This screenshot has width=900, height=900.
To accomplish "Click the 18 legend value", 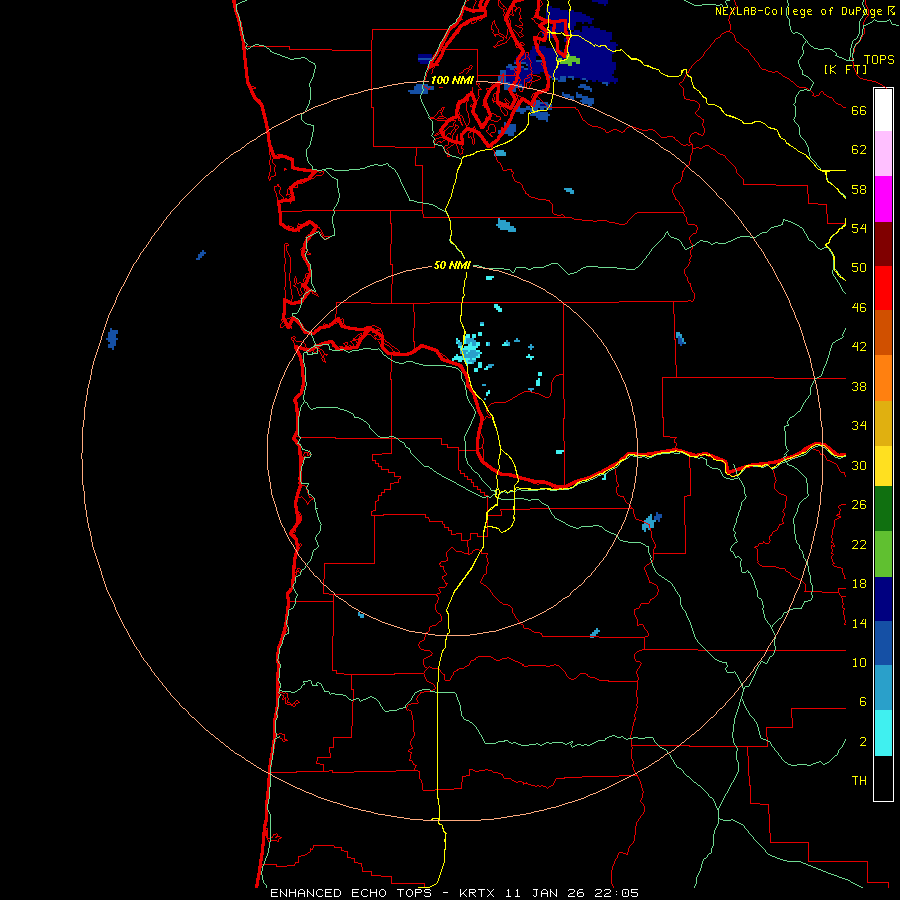I will [x=859, y=584].
